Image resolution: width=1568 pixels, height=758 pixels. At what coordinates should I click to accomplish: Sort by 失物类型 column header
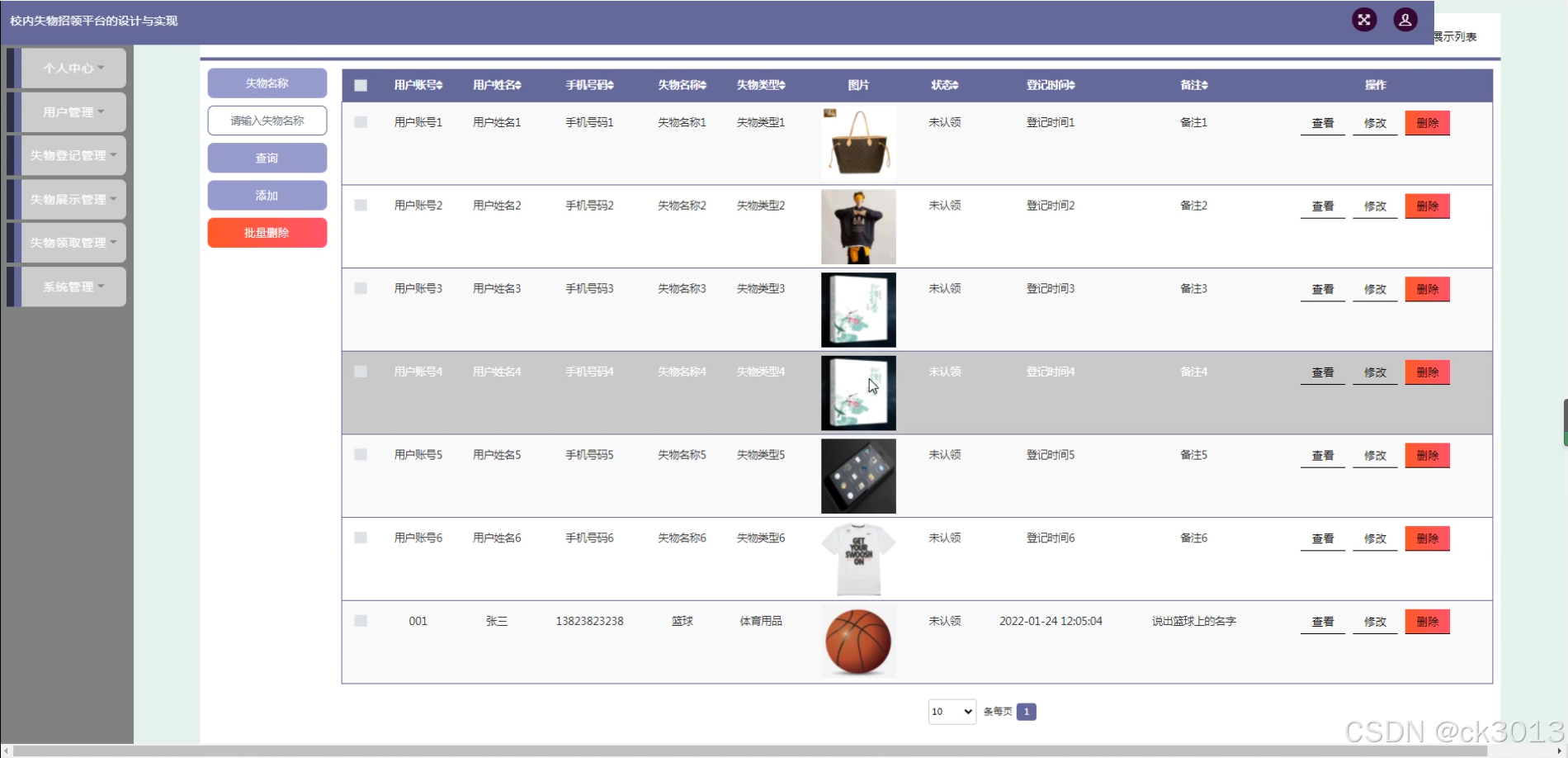(761, 85)
